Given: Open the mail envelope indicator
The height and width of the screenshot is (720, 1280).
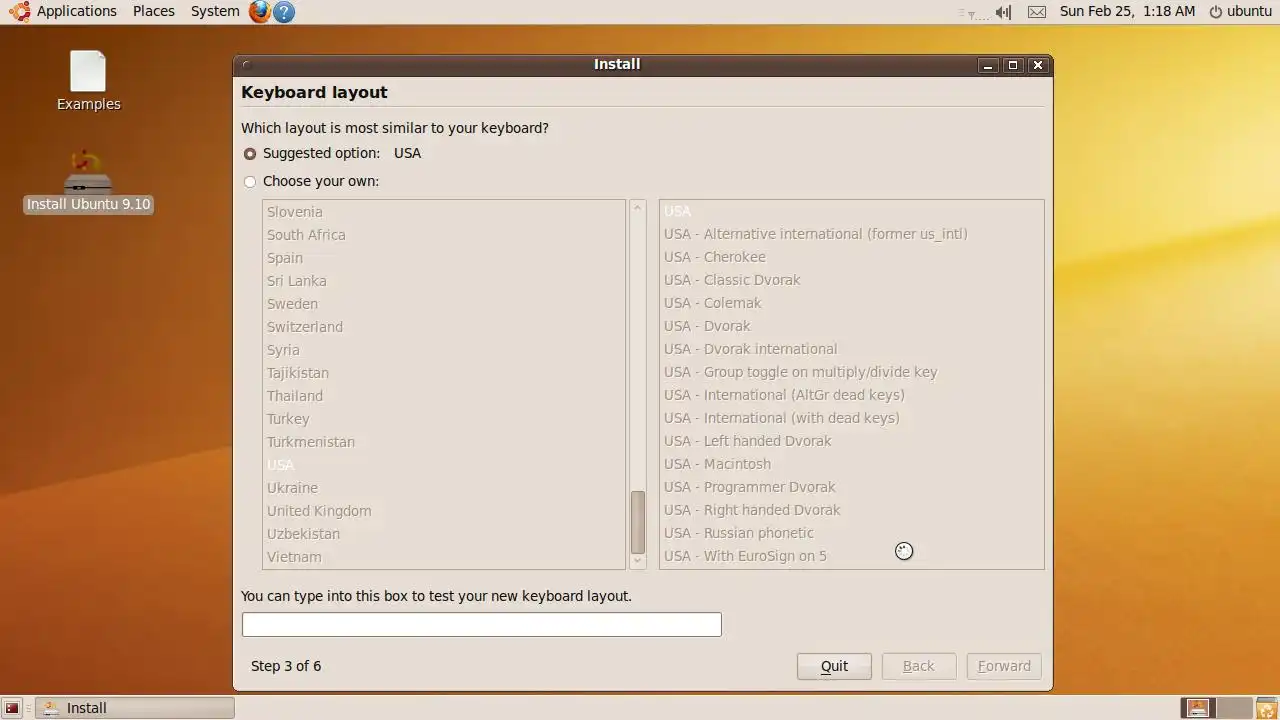Looking at the screenshot, I should point(1037,12).
